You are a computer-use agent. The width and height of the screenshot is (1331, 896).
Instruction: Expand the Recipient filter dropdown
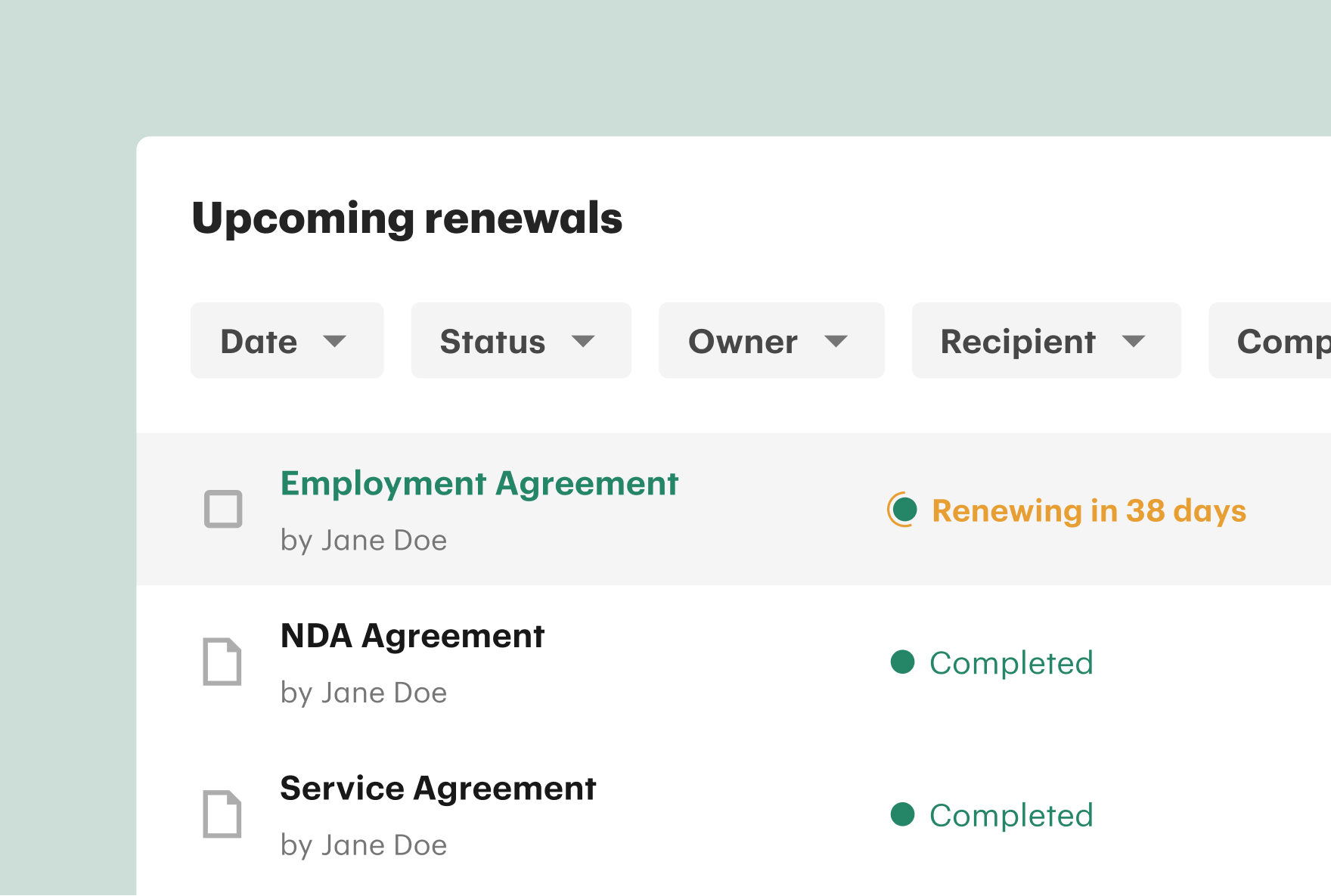pyautogui.click(x=1047, y=340)
